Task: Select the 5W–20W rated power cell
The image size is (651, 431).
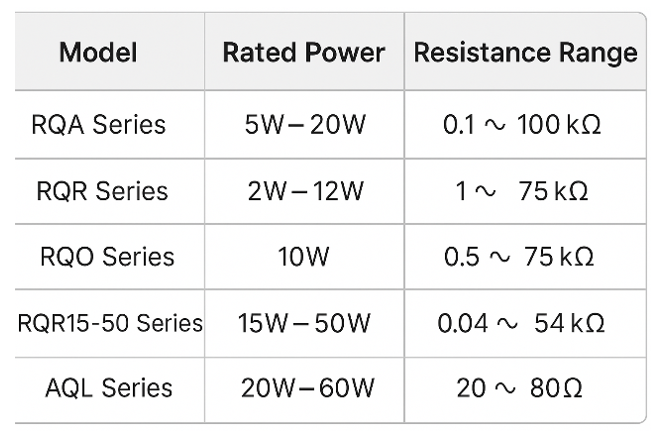Action: [304, 125]
